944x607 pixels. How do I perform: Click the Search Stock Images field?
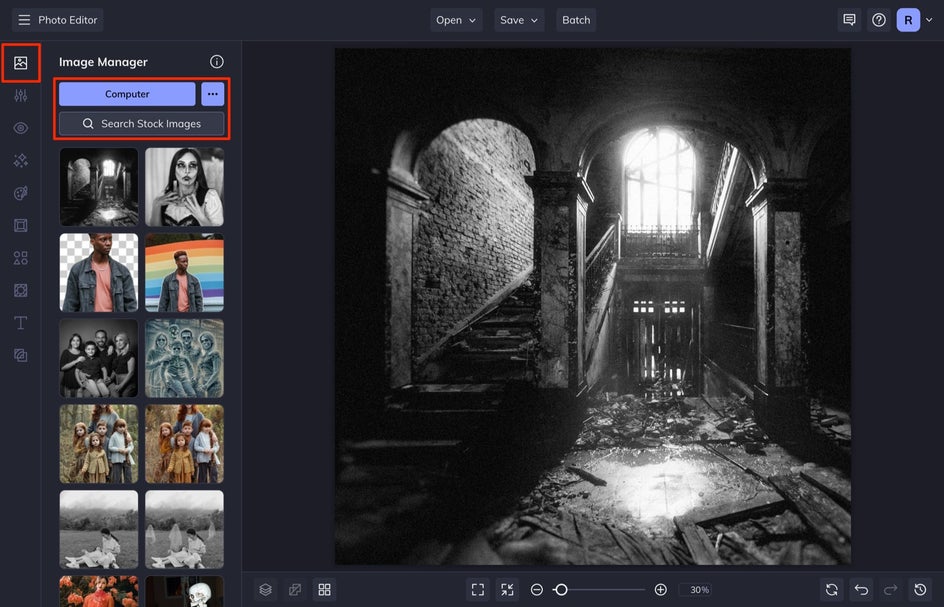(141, 123)
